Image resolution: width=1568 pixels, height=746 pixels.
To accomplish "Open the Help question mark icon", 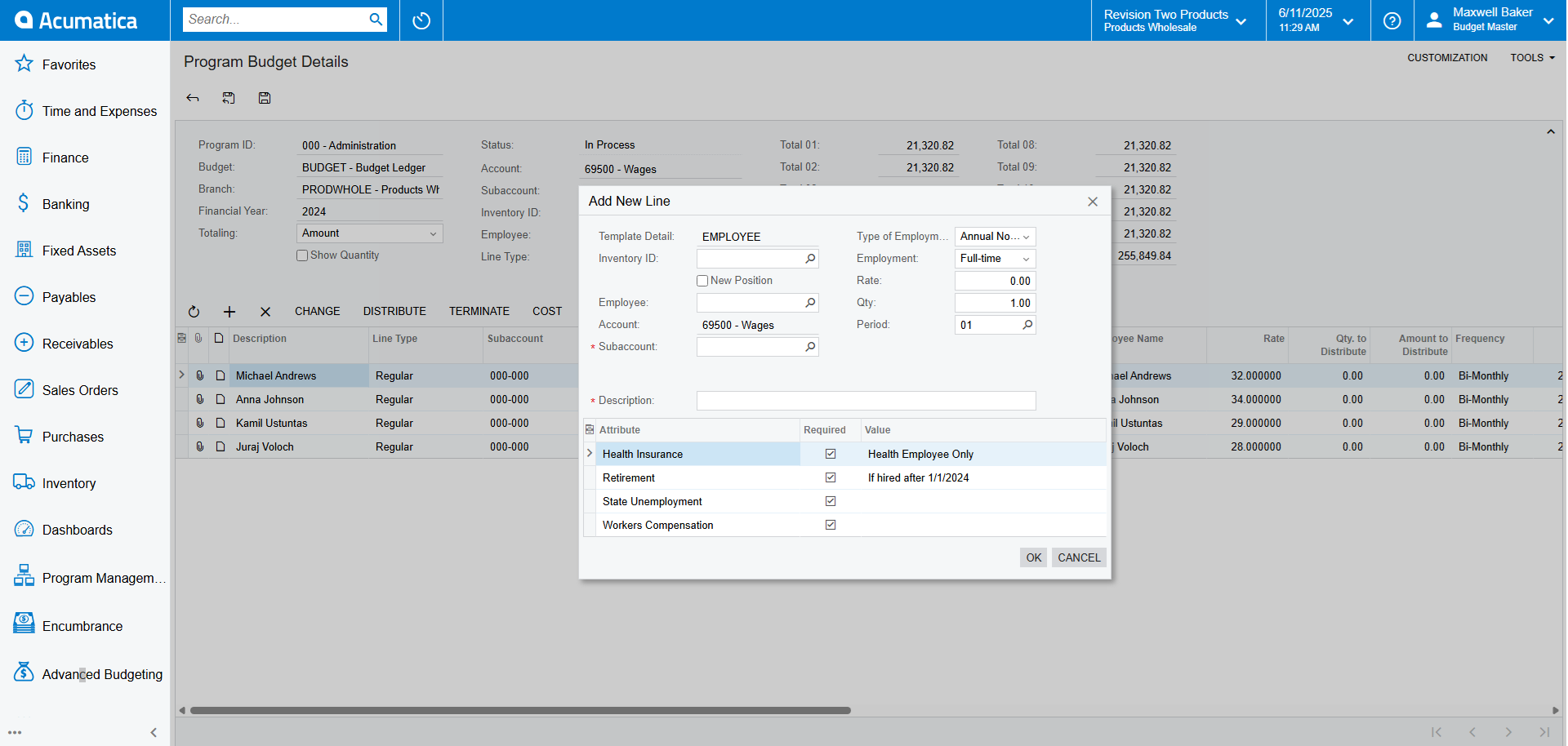I will pyautogui.click(x=1392, y=20).
